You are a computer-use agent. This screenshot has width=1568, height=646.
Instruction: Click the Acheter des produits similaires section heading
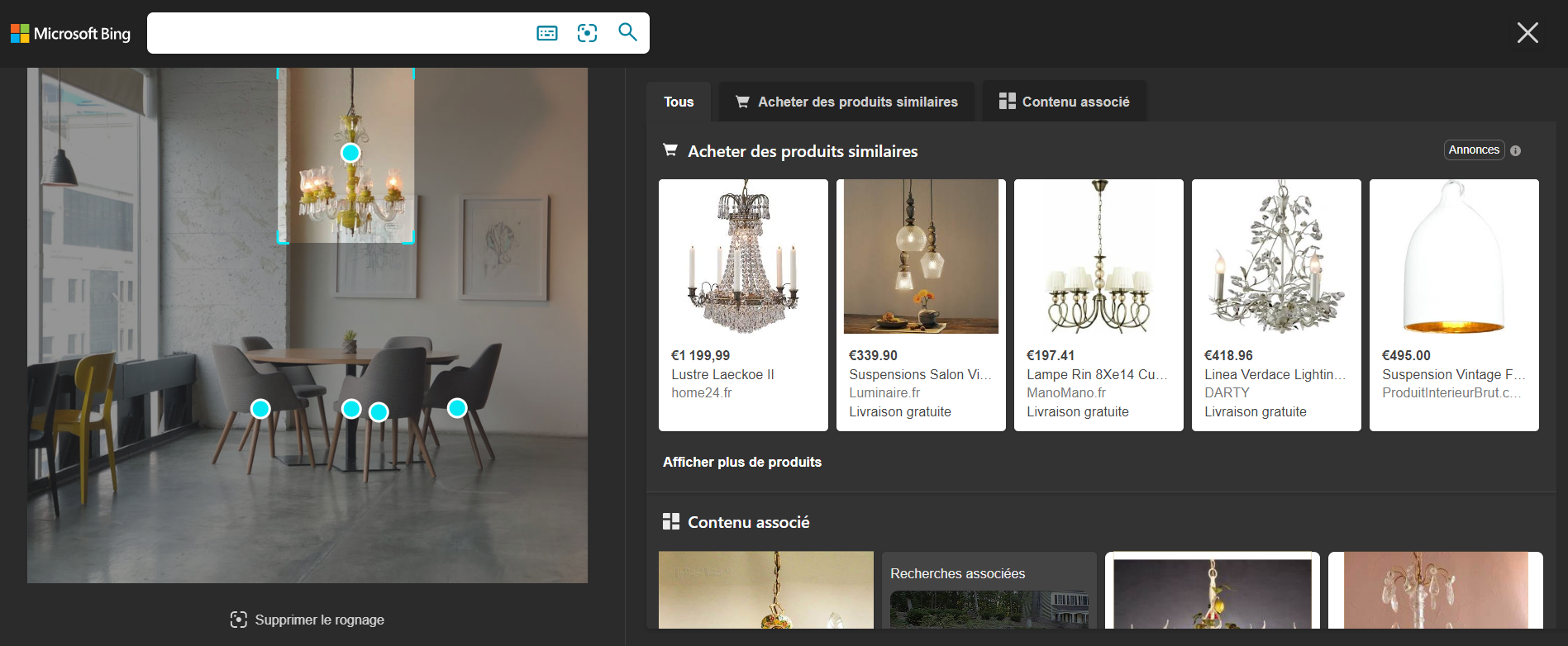(803, 151)
